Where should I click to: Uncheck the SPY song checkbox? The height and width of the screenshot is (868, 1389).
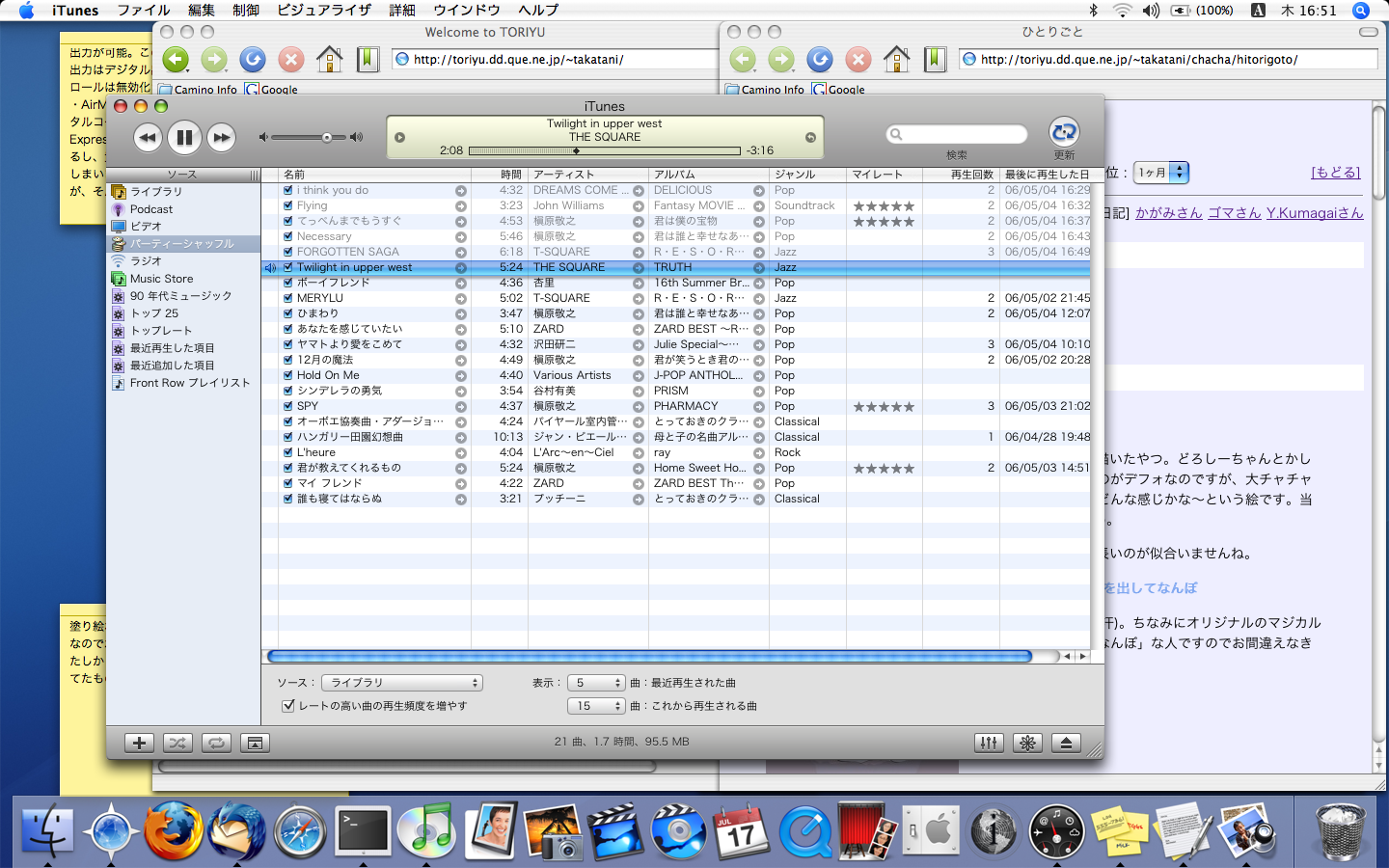(x=288, y=406)
